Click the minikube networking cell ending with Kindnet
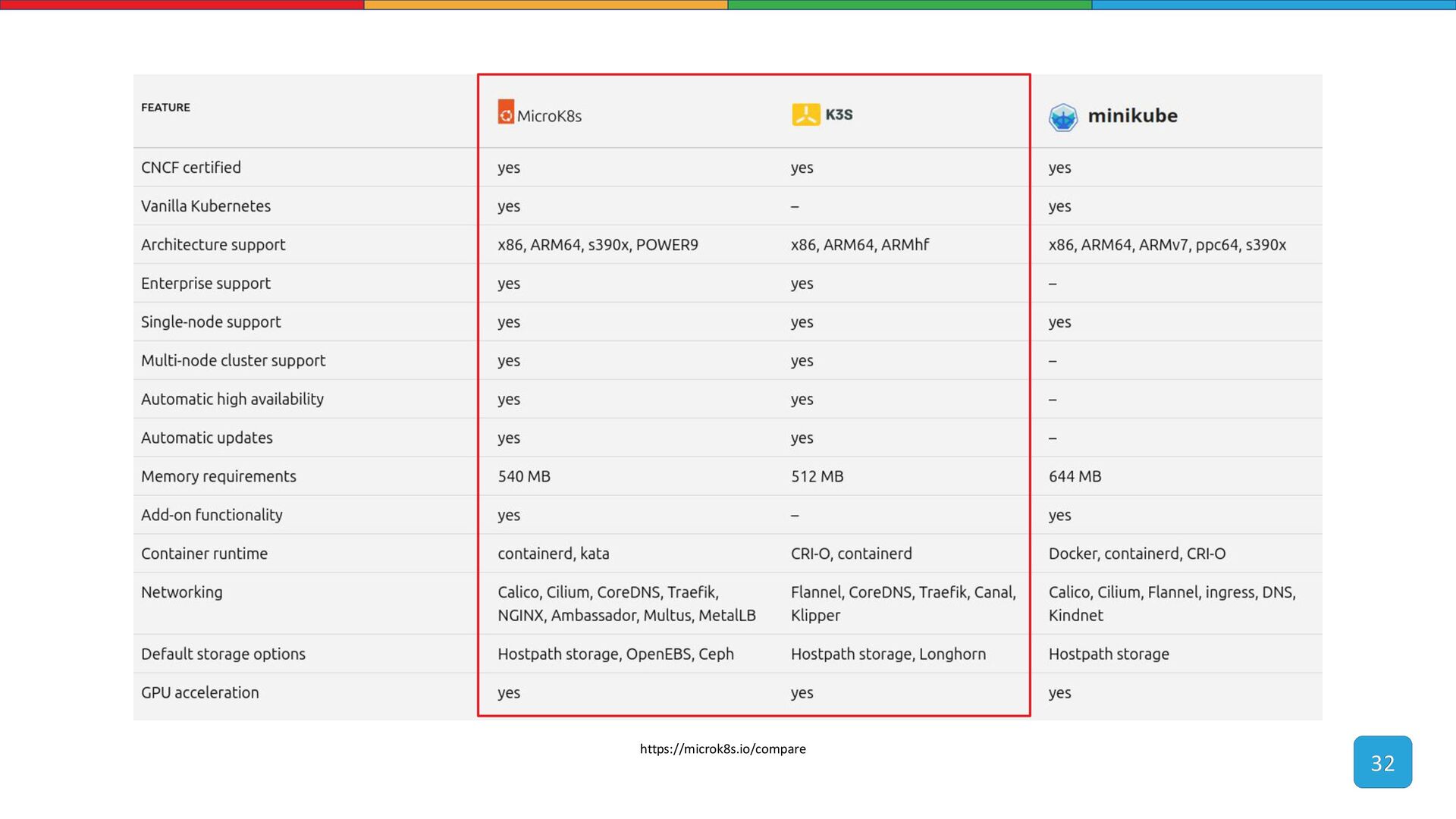The width and height of the screenshot is (1456, 819). [x=1172, y=604]
